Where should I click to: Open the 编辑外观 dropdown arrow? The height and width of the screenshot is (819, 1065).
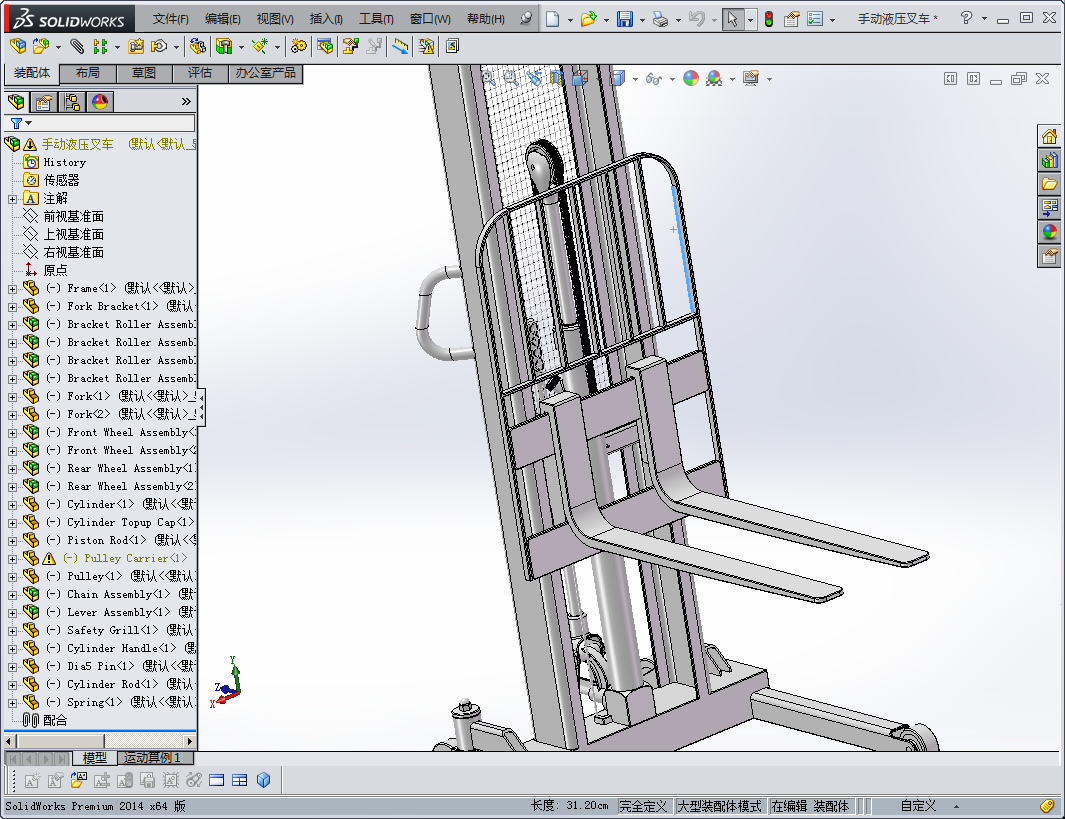click(732, 77)
